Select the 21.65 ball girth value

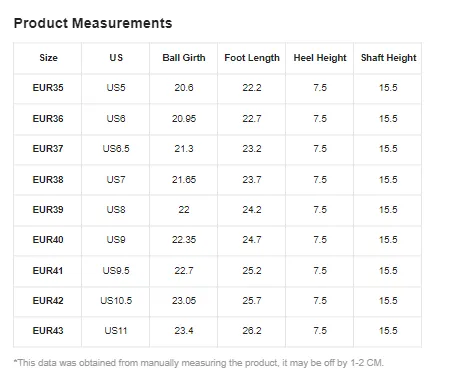pyautogui.click(x=184, y=180)
